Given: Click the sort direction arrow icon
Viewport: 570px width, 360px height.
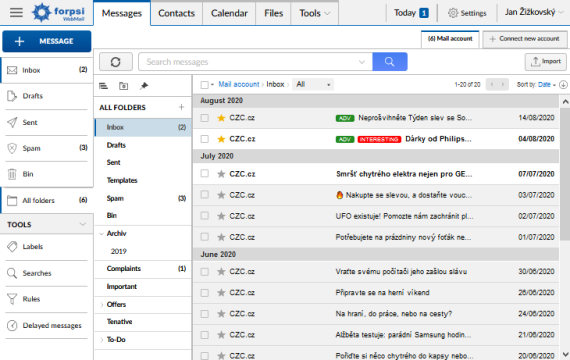Looking at the screenshot, I should point(563,84).
